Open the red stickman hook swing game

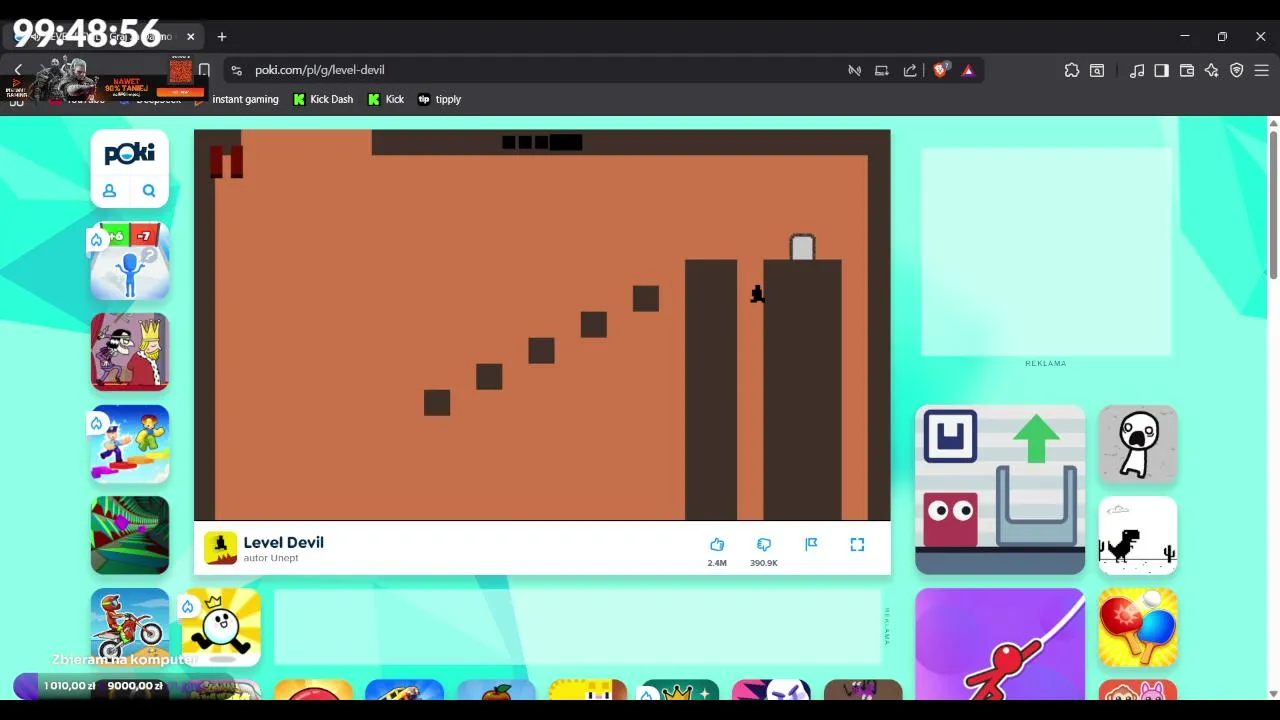tap(1000, 643)
